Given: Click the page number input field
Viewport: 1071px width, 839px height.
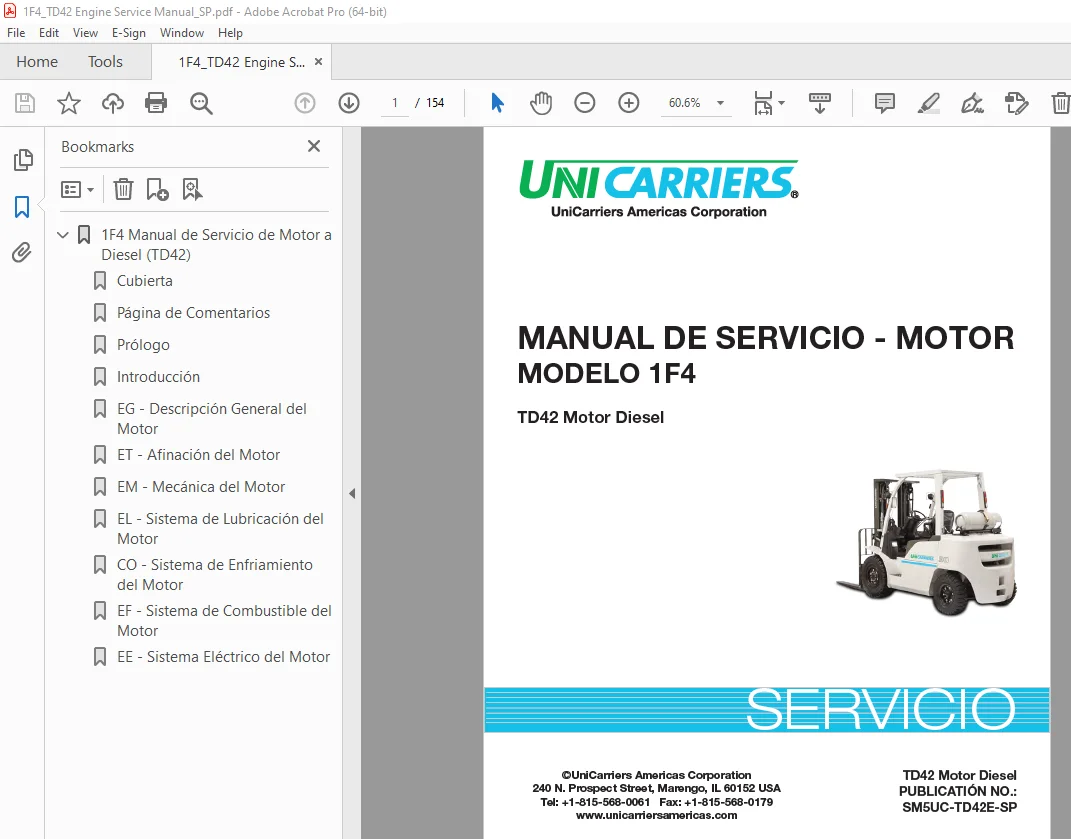Looking at the screenshot, I should (x=395, y=103).
